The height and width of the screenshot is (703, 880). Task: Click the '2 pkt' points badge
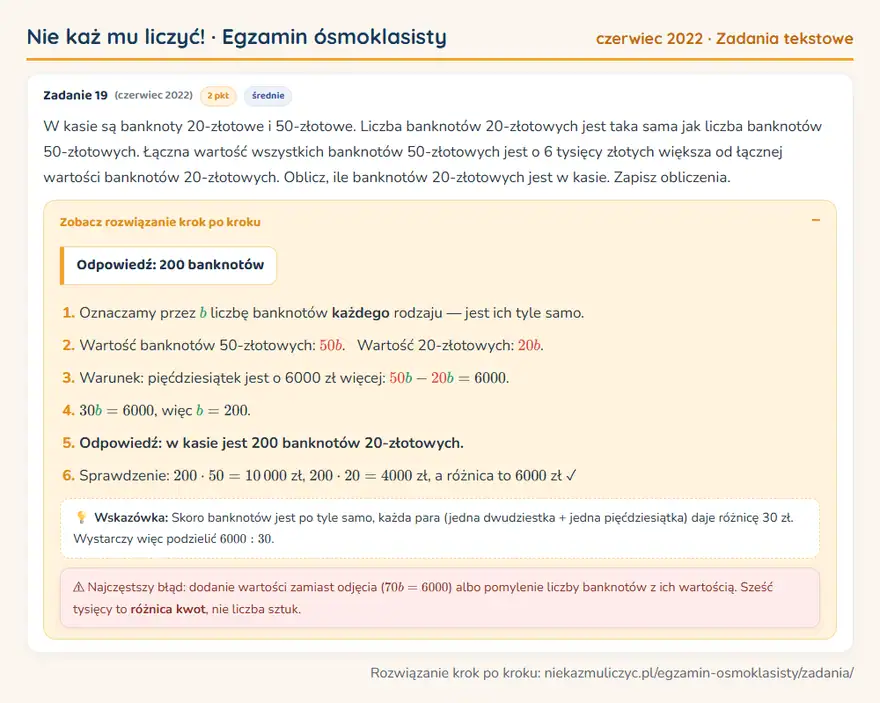(218, 96)
